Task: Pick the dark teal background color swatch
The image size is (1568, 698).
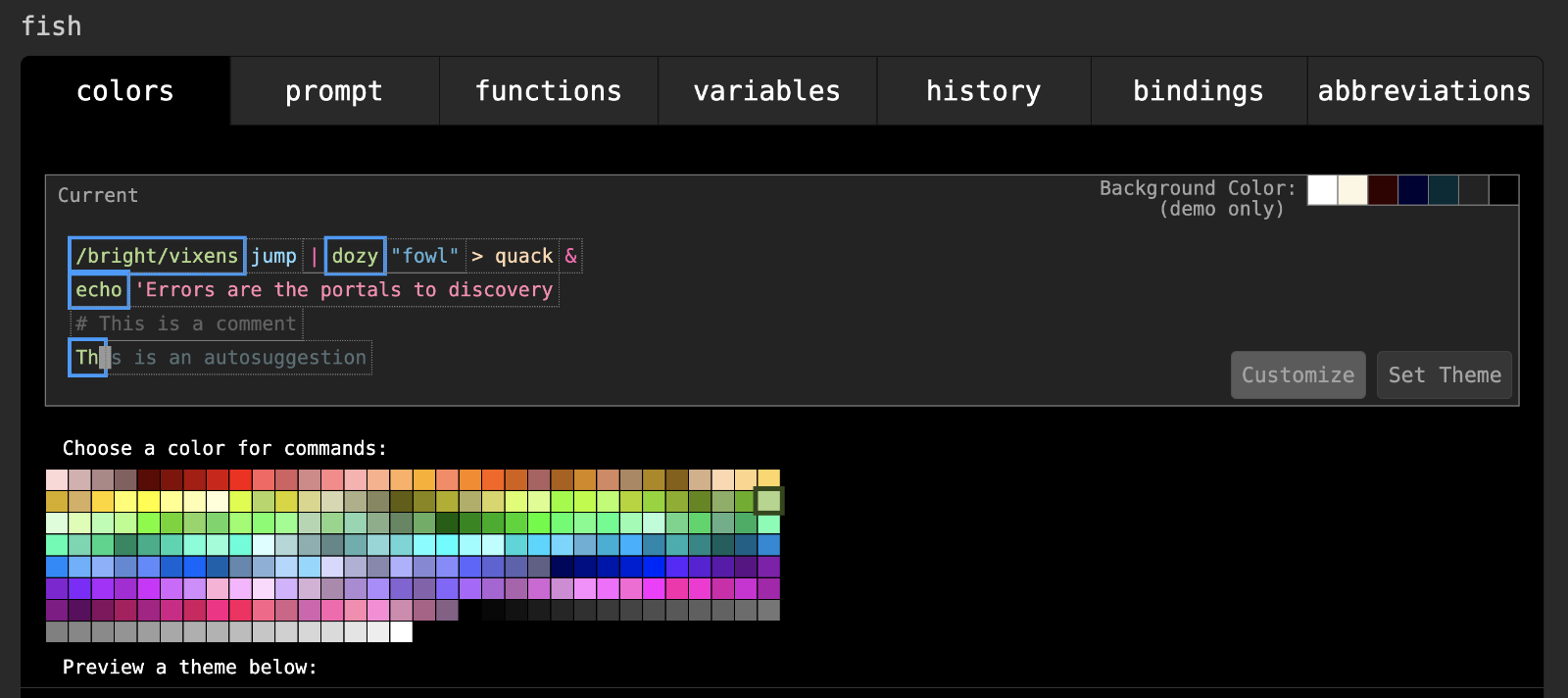Action: pos(1444,190)
